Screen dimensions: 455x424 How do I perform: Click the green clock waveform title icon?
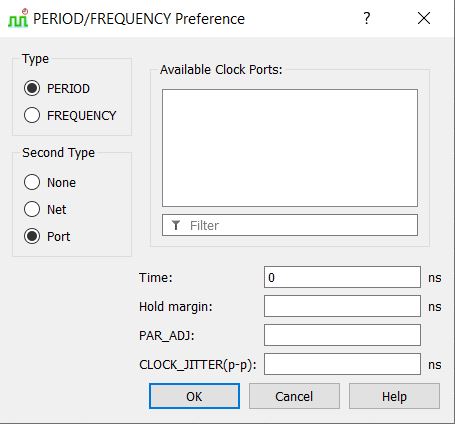pyautogui.click(x=18, y=19)
